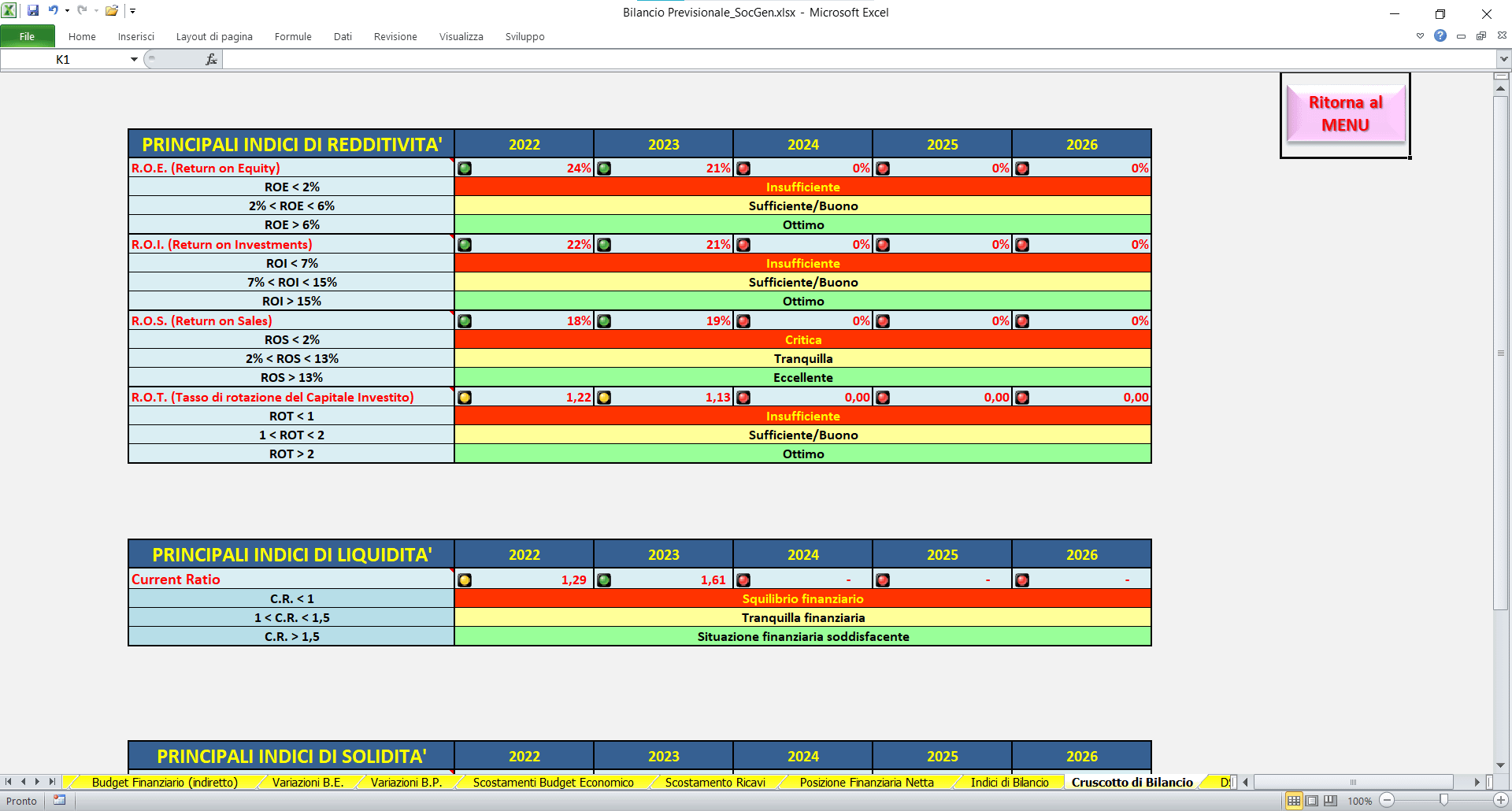Open the Visualizza ribbon tab
Viewport: 1512px width, 811px height.
[461, 36]
